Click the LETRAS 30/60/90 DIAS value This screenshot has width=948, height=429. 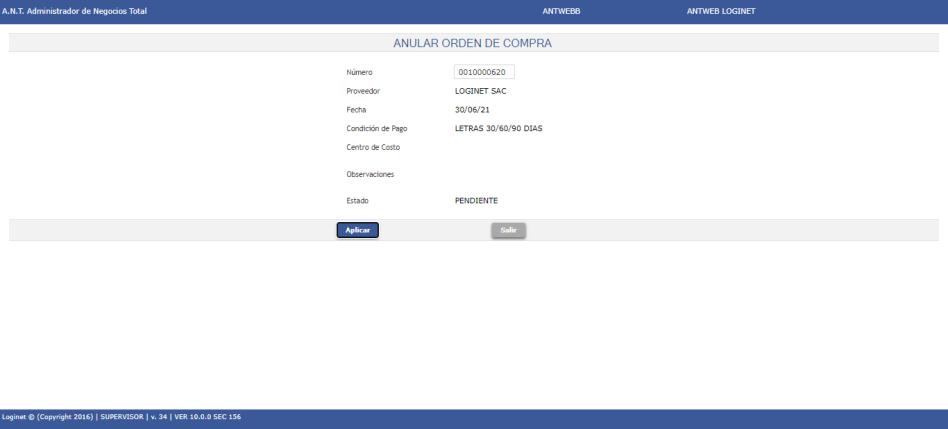pos(498,129)
